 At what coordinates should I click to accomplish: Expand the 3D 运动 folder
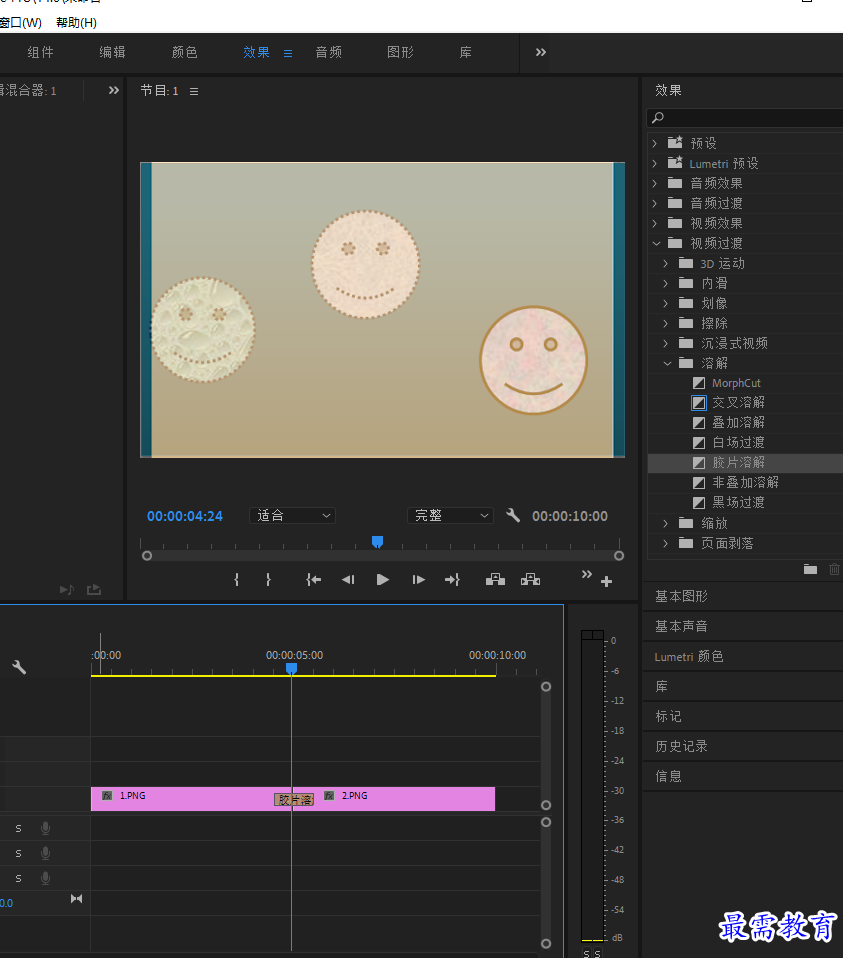(x=666, y=263)
